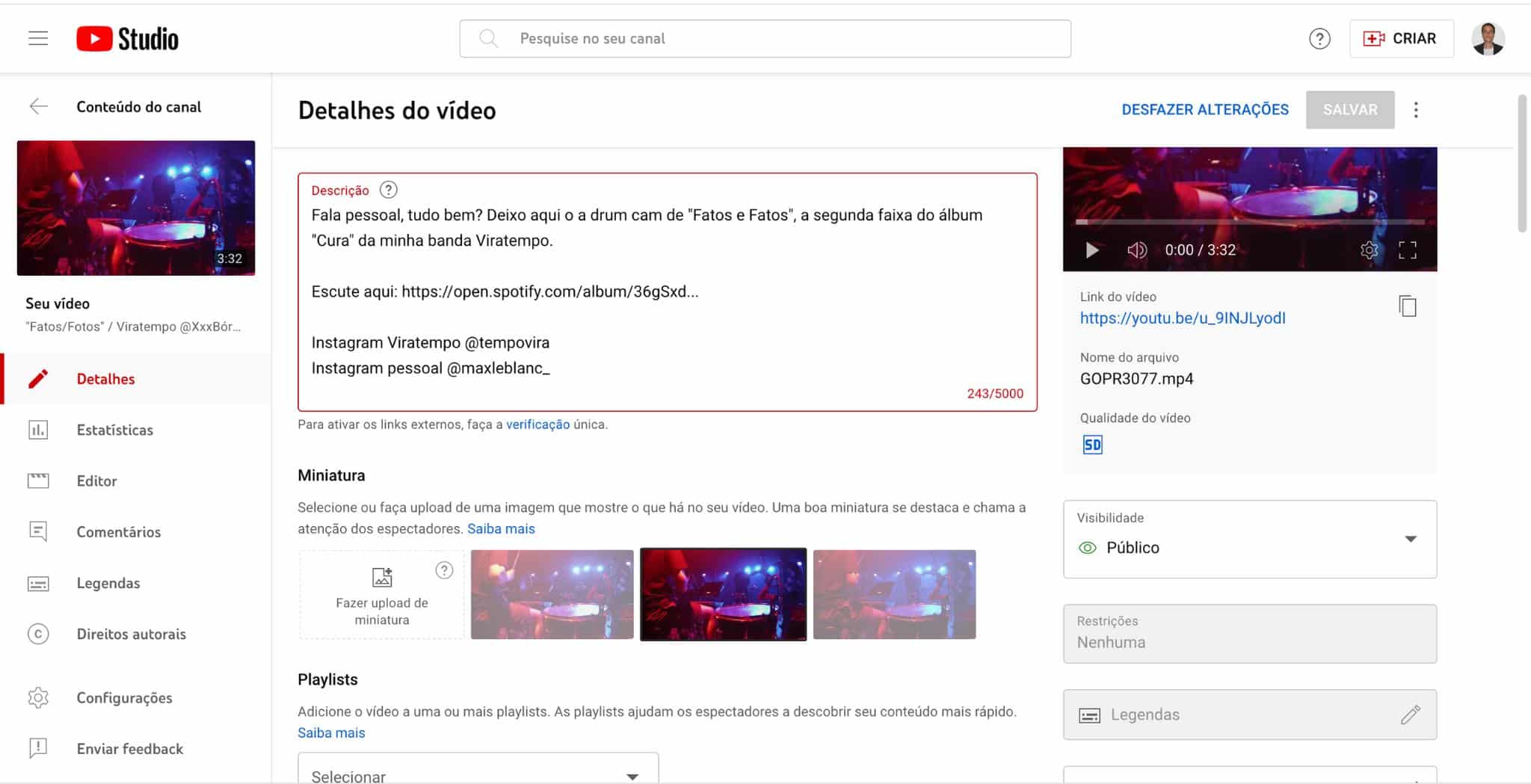Click the public visibility eye icon
The height and width of the screenshot is (784, 1531).
pos(1088,548)
